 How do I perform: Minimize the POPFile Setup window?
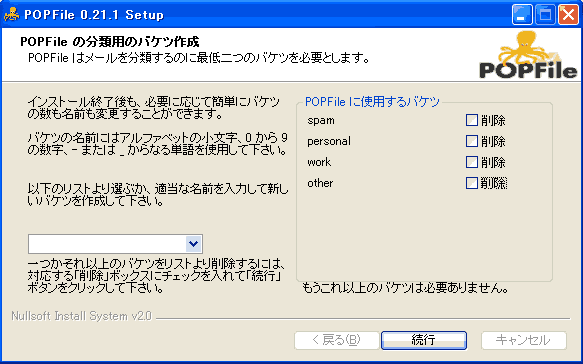click(522, 15)
